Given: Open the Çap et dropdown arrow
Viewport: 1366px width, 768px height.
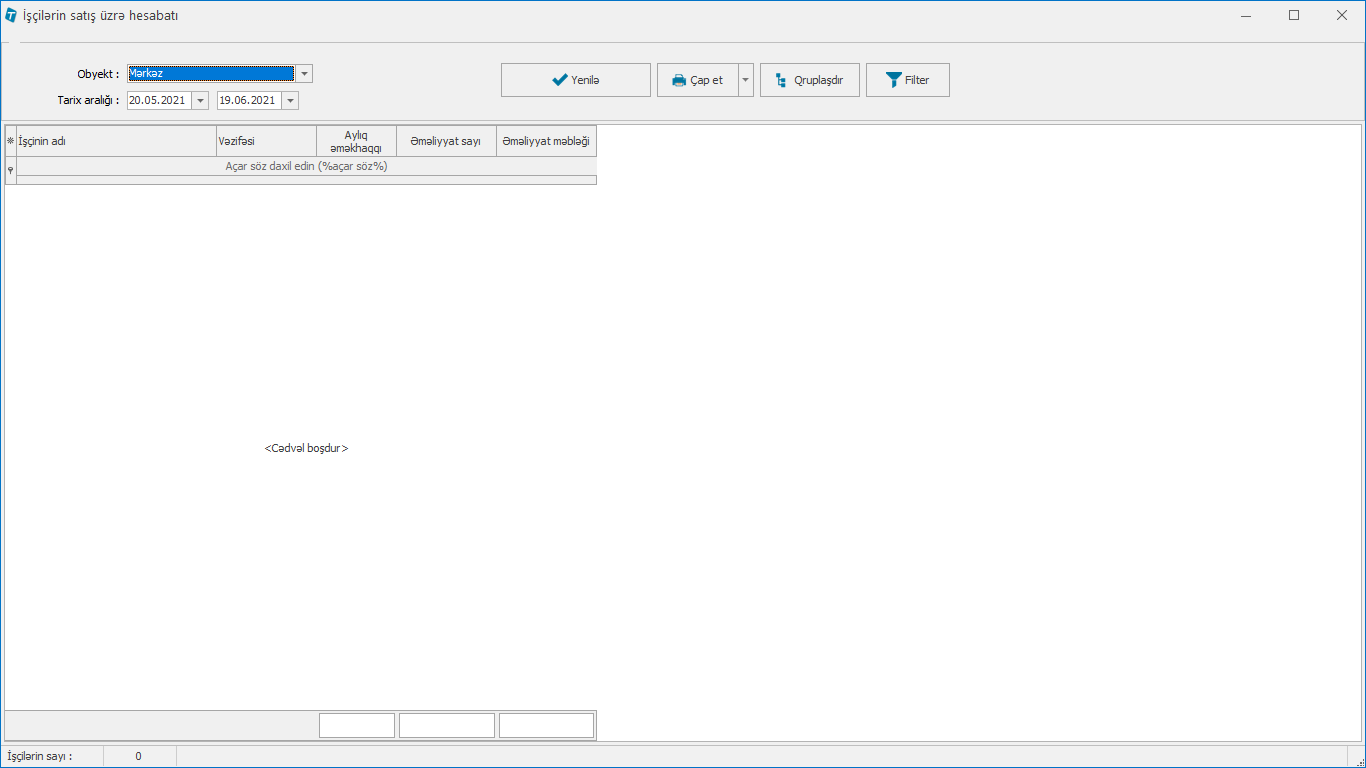Looking at the screenshot, I should coord(746,80).
